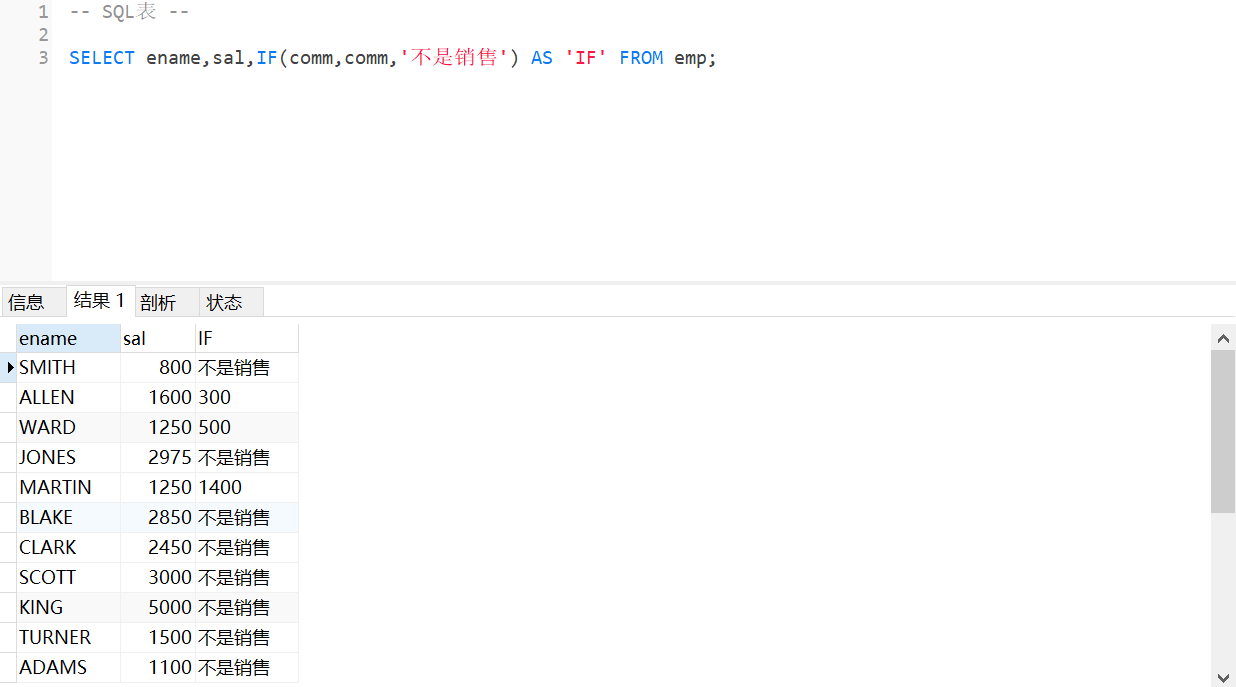Select the SCOTT name cell
This screenshot has height=687, width=1236.
[x=69, y=578]
